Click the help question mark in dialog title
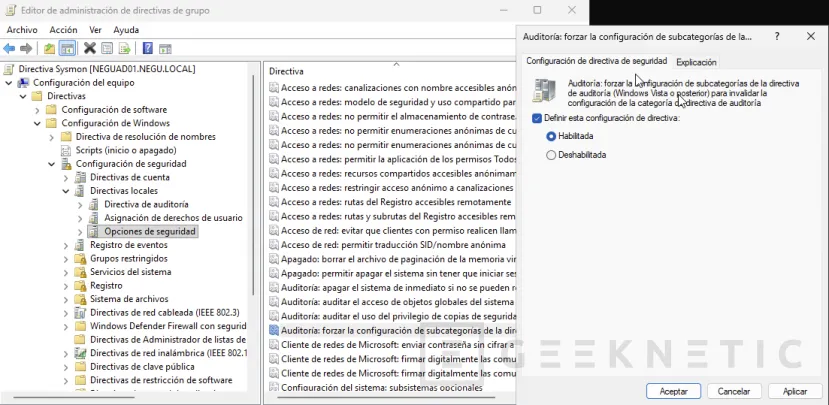Screen dimensions: 829x405 coord(777,36)
